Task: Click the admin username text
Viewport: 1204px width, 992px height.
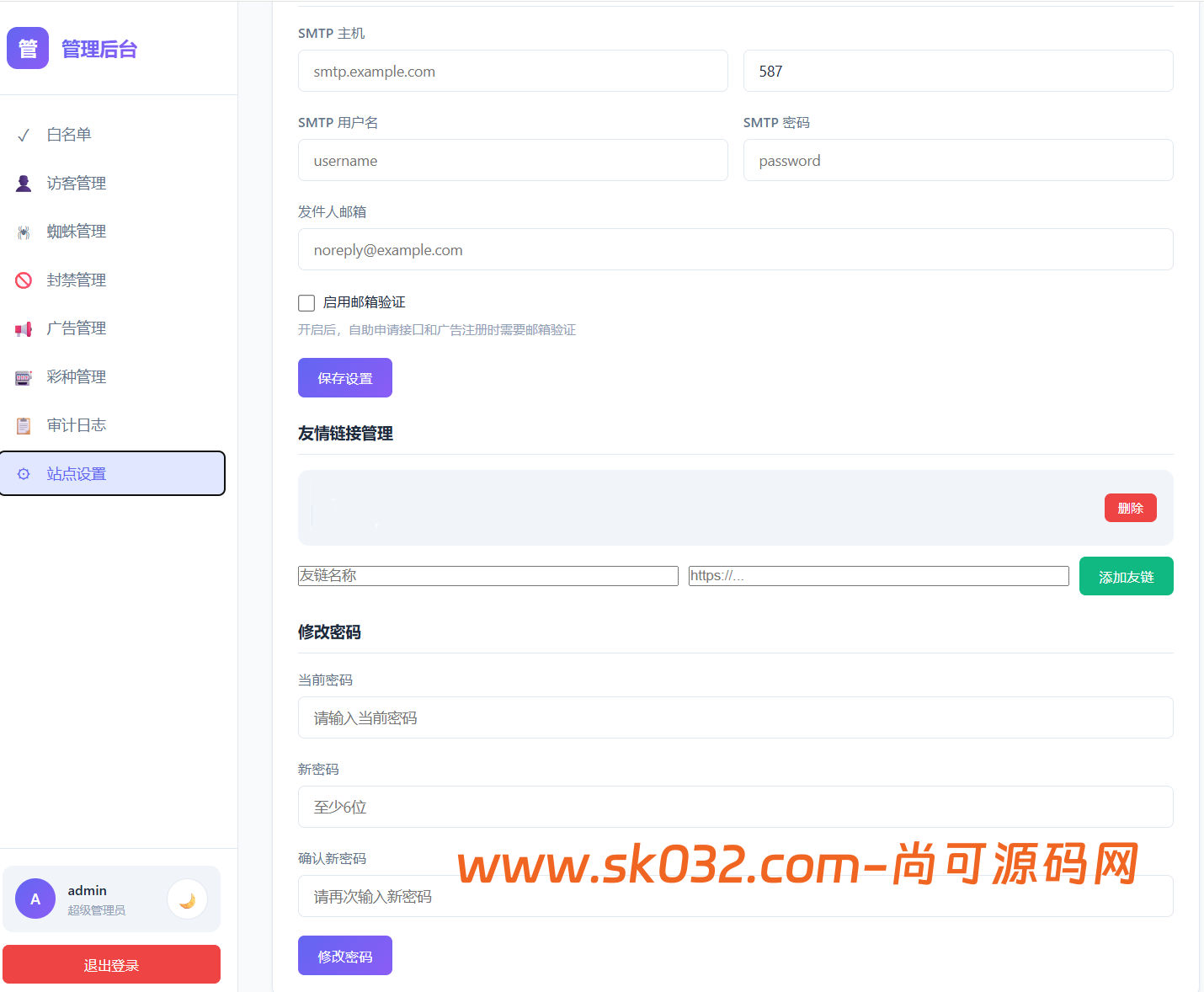Action: click(x=88, y=890)
